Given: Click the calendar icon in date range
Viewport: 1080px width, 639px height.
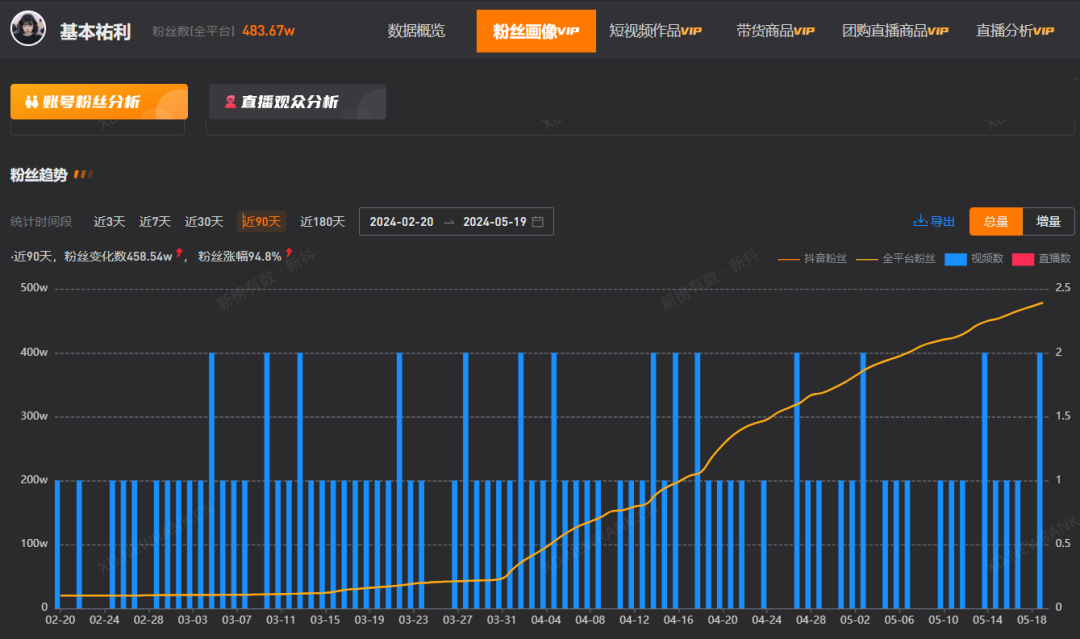Looking at the screenshot, I should coord(538,222).
